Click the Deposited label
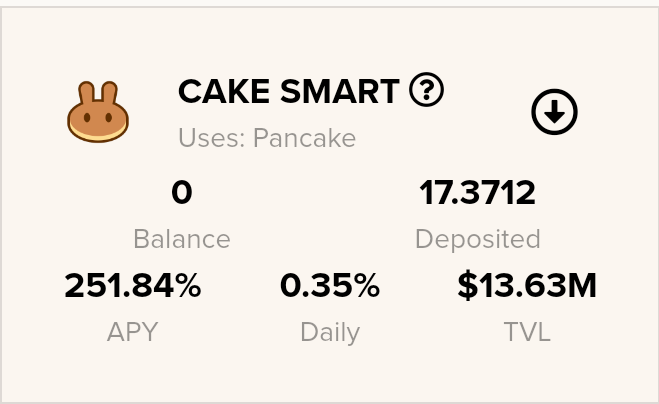The height and width of the screenshot is (404, 659). click(x=477, y=239)
